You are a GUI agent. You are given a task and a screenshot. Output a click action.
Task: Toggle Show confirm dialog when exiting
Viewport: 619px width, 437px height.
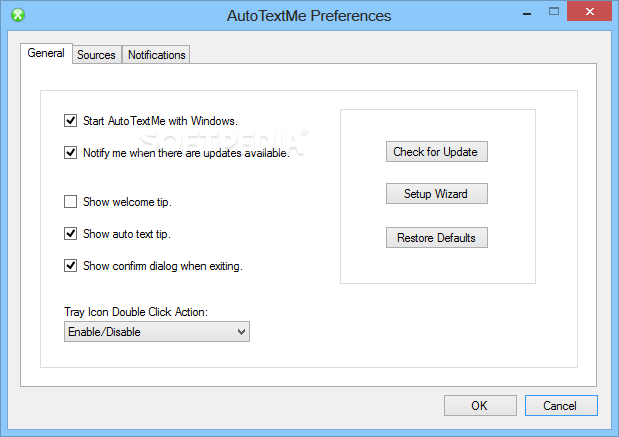point(70,265)
